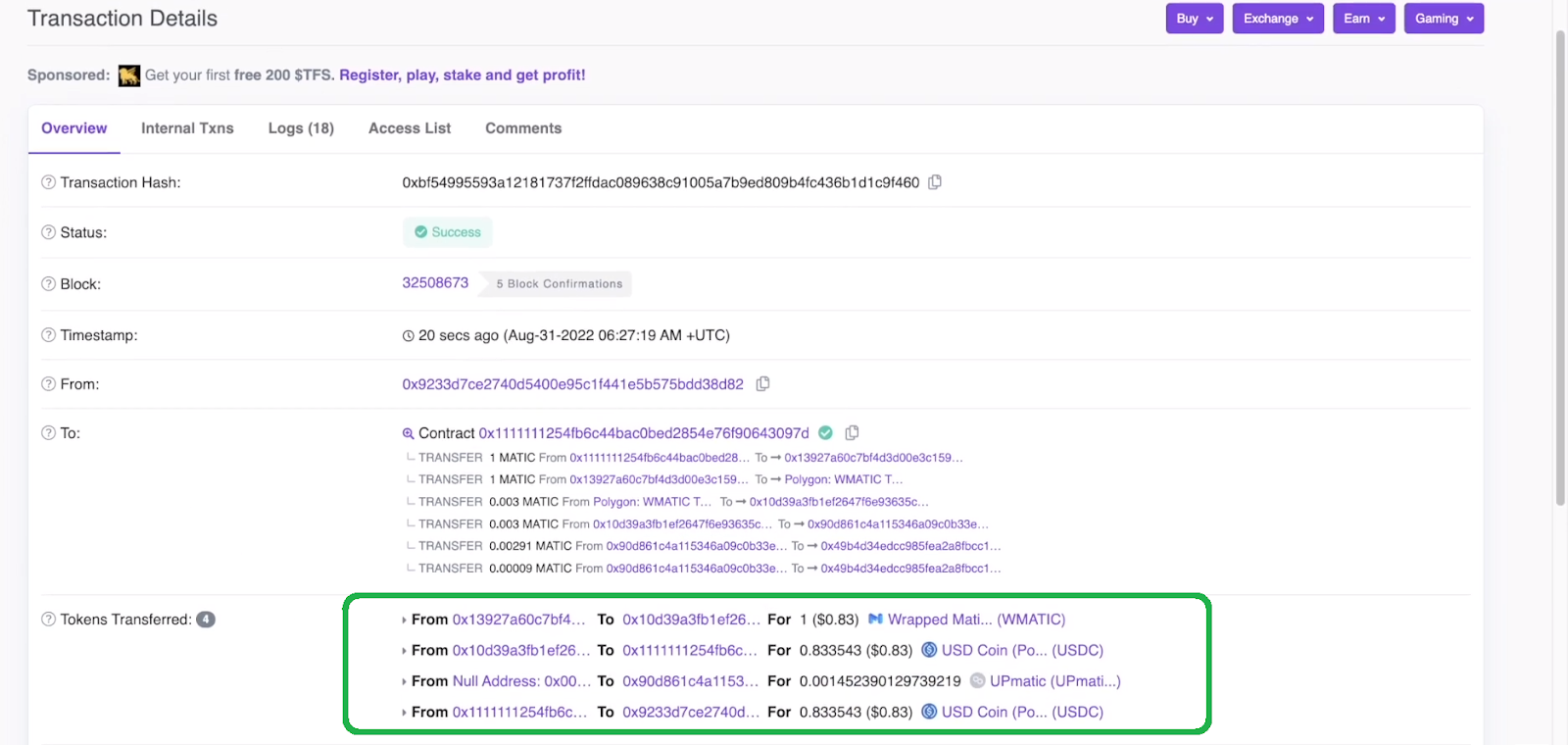Viewport: 1568px width, 745px height.
Task: Expand the WMATIC token transfer row arrow
Action: pos(404,621)
